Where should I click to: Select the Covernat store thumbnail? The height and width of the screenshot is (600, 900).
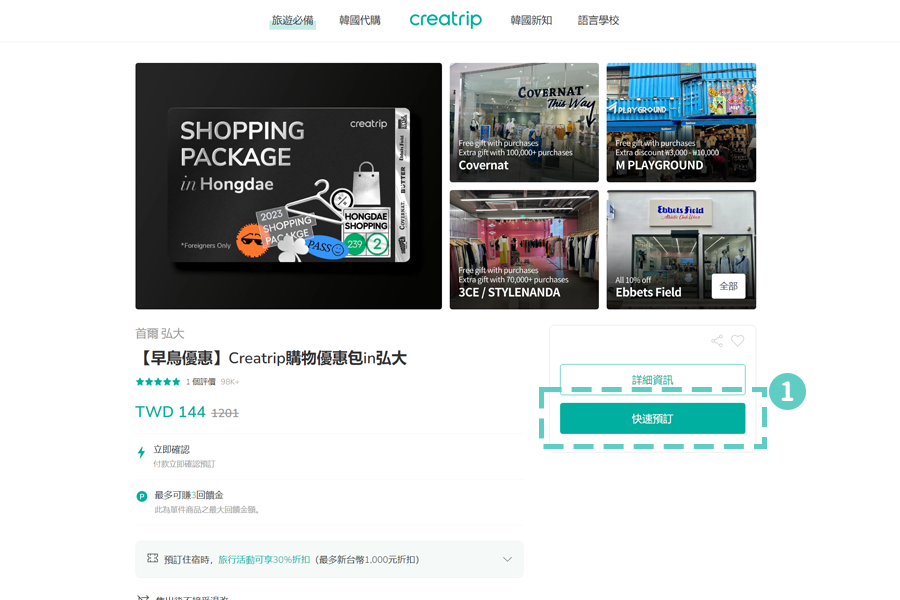point(524,122)
